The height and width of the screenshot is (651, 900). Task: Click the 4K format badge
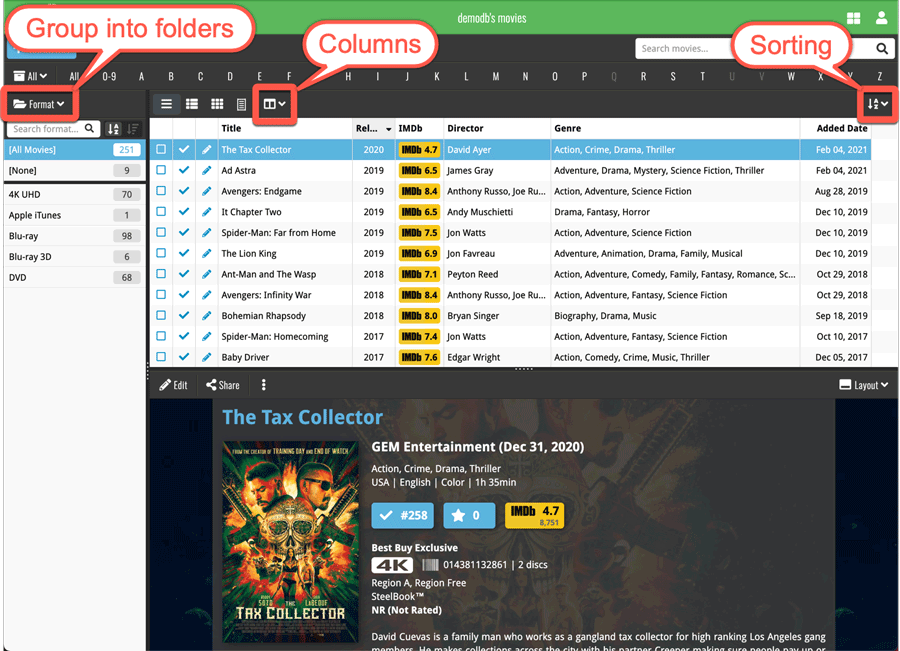tap(392, 565)
